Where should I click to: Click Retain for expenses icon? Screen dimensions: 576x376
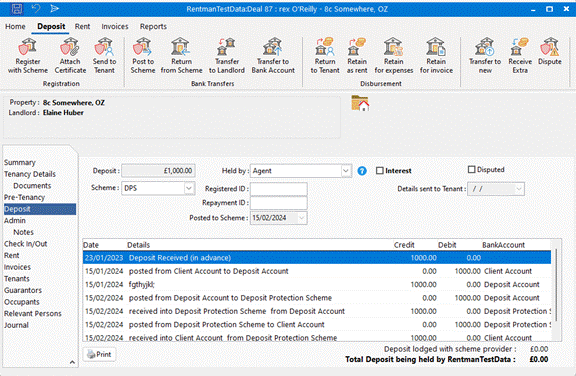coord(393,47)
